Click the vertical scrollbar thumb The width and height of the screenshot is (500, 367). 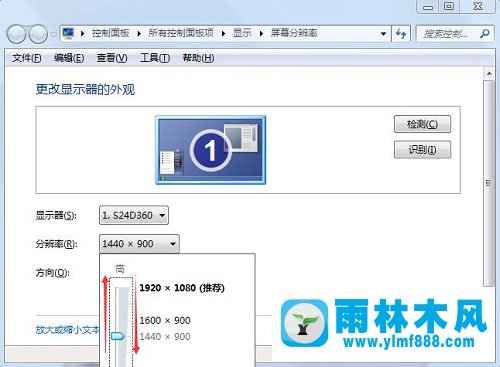[489, 183]
